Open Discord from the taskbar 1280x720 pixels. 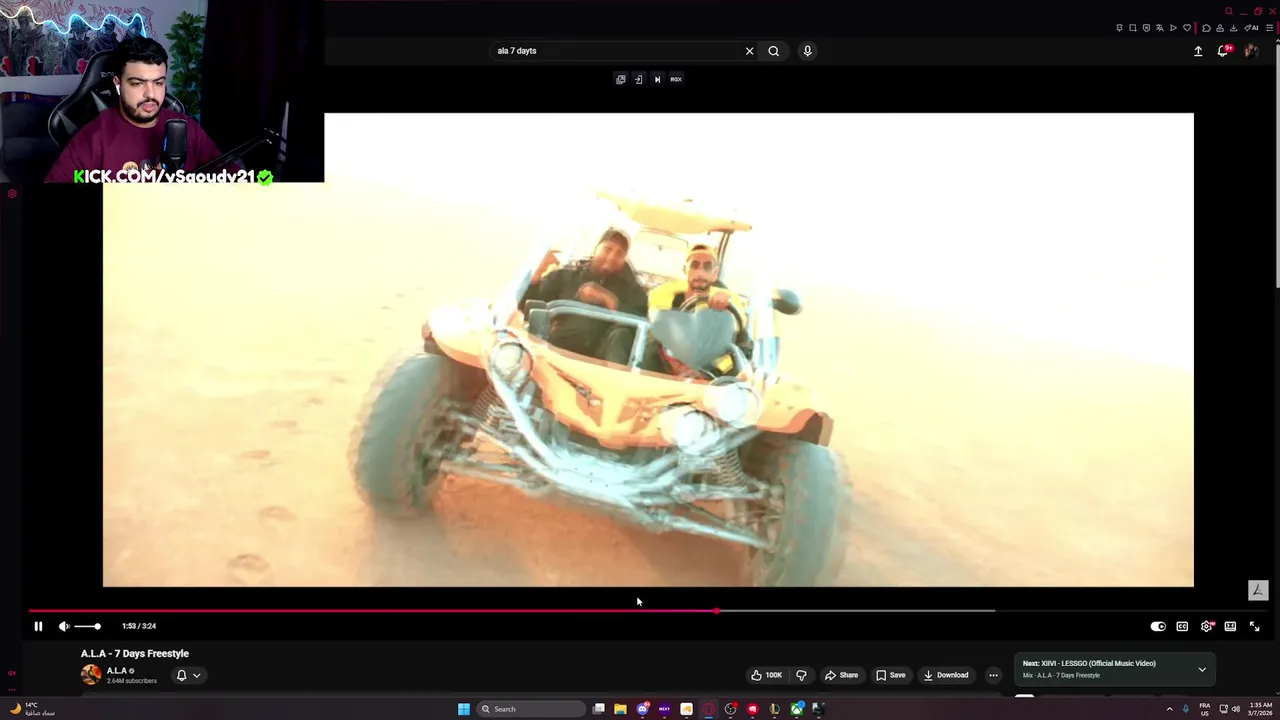click(x=643, y=709)
